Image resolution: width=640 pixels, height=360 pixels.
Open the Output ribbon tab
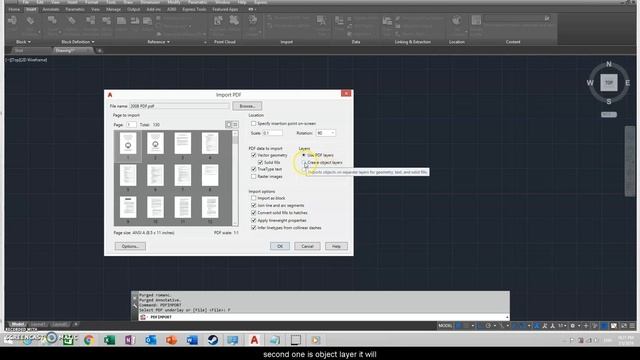[x=133, y=9]
